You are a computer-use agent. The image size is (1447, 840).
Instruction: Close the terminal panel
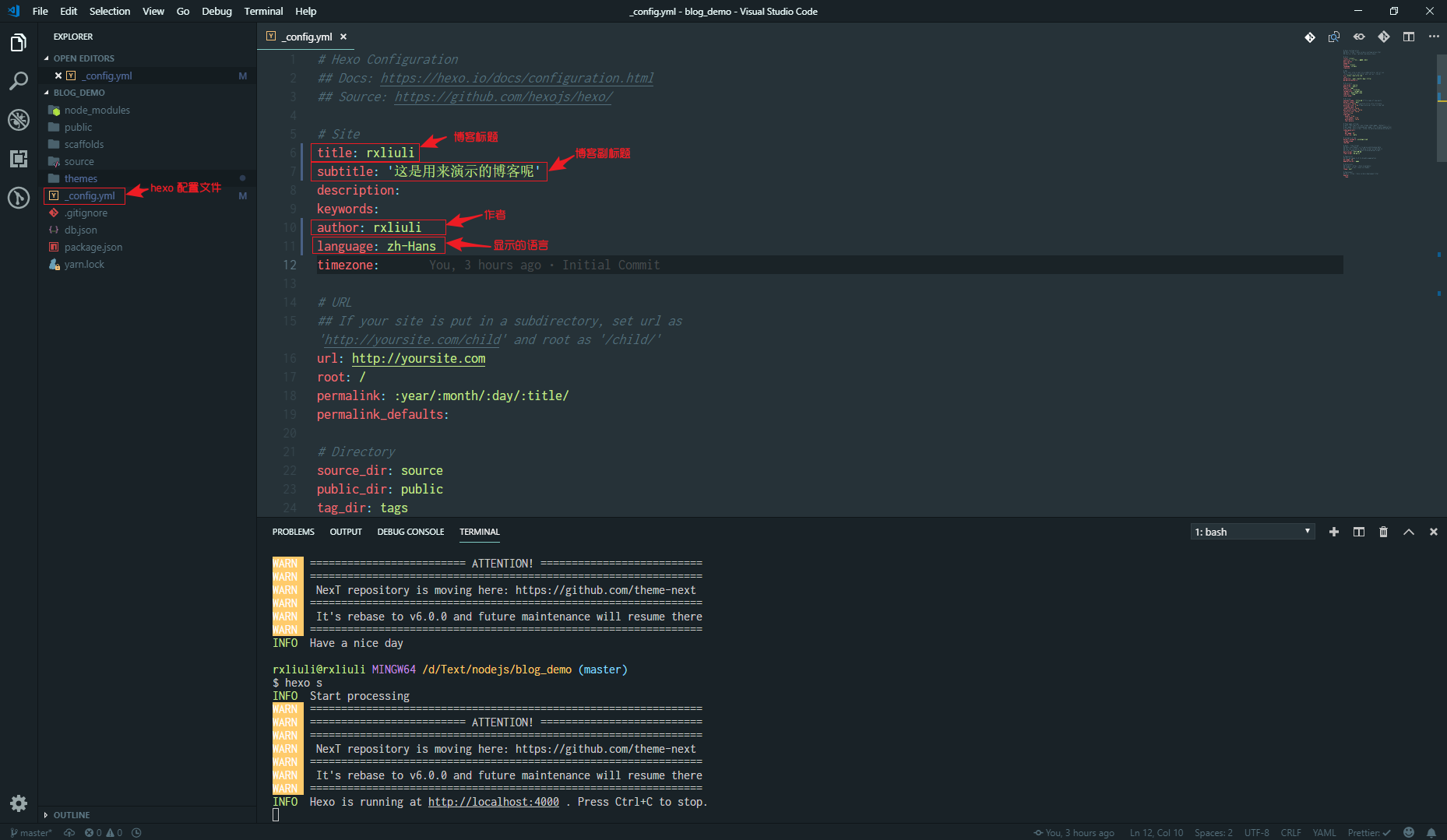pos(1434,532)
